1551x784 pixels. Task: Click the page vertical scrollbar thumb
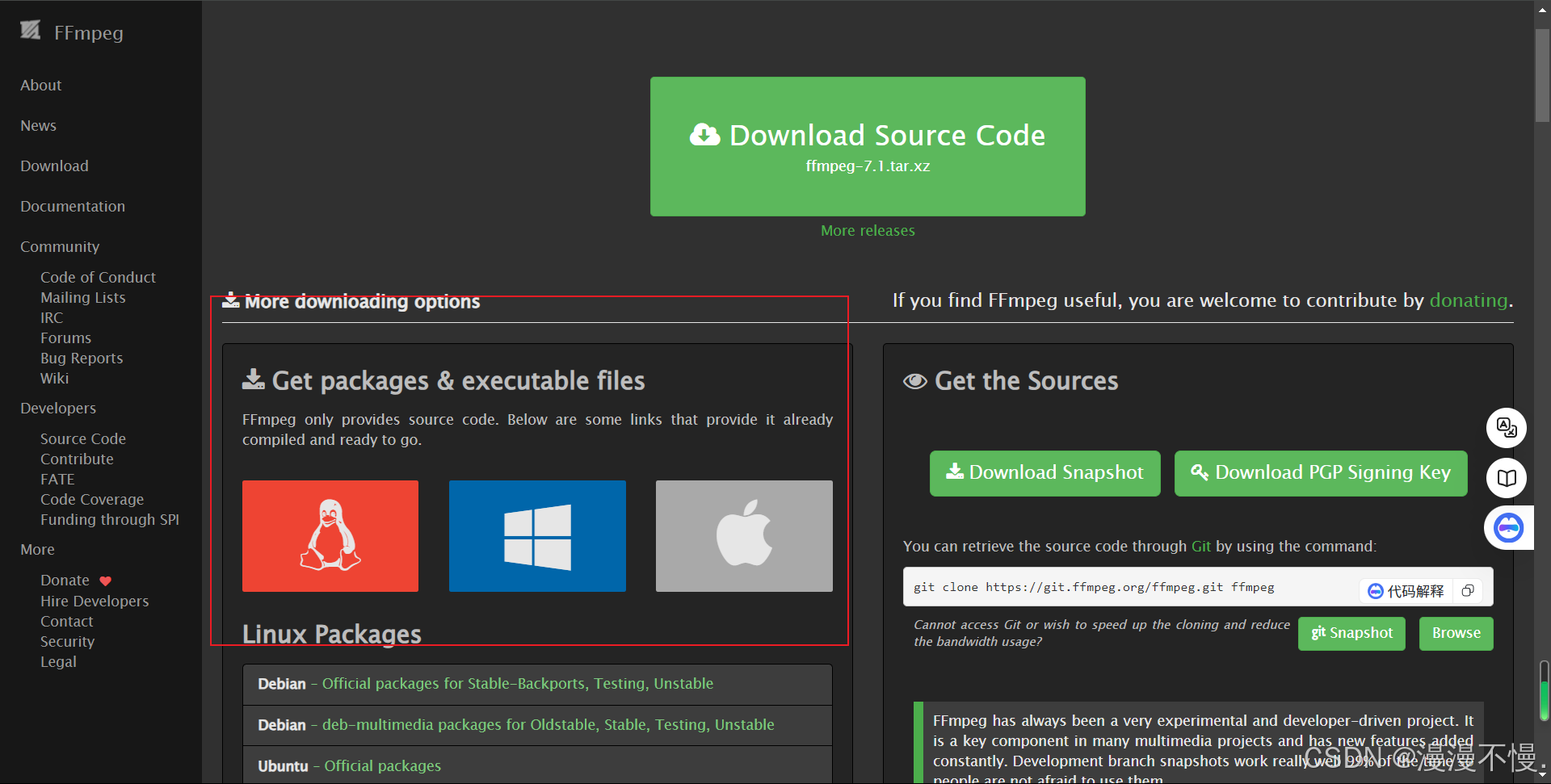click(1542, 75)
